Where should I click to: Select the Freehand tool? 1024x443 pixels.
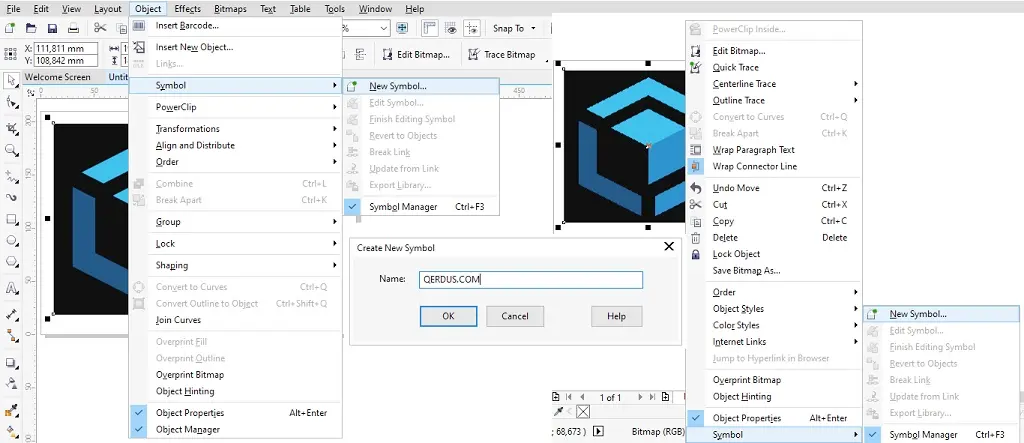tap(11, 176)
